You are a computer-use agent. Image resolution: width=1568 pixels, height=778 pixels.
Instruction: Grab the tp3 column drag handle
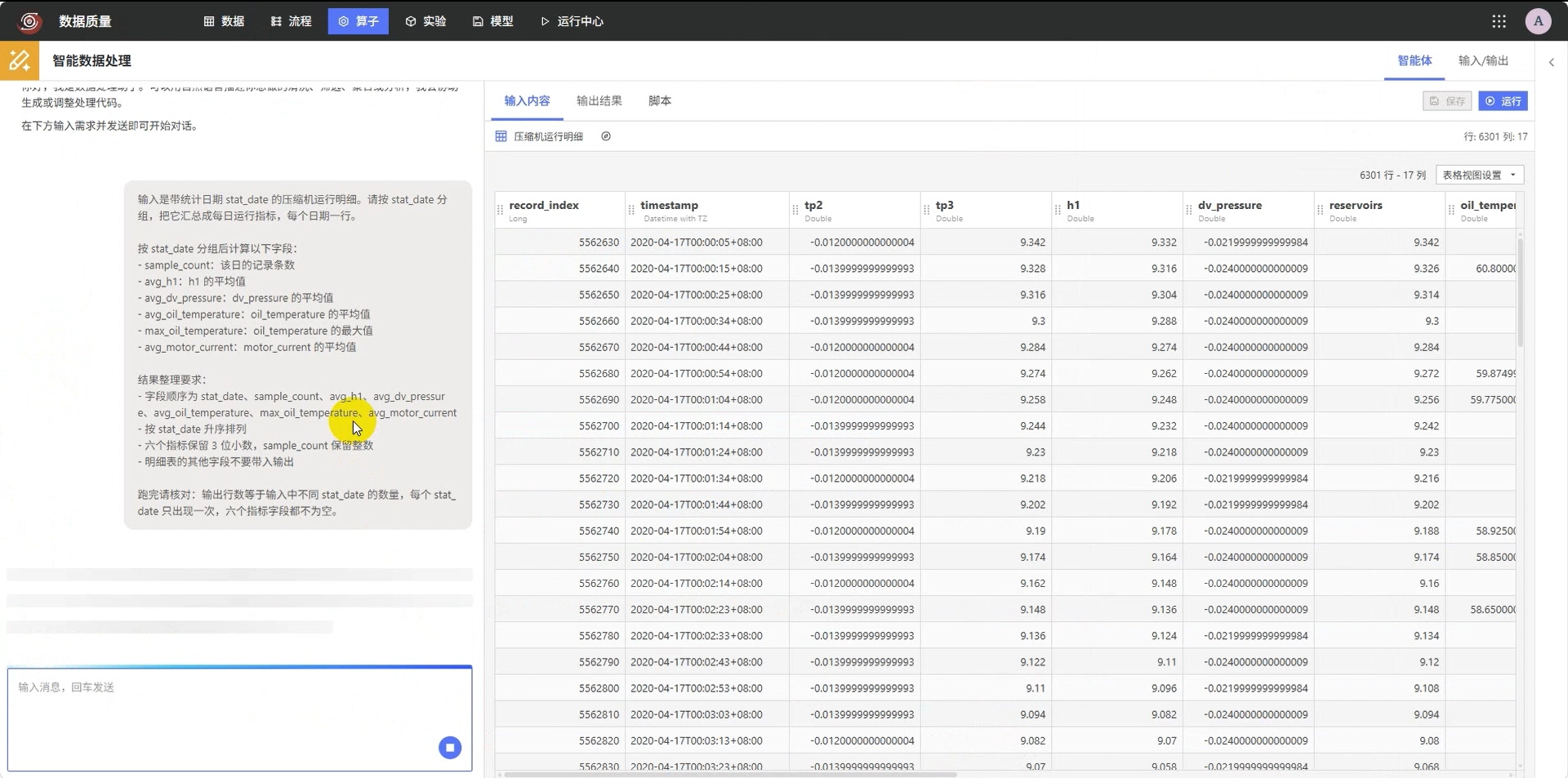pos(926,211)
